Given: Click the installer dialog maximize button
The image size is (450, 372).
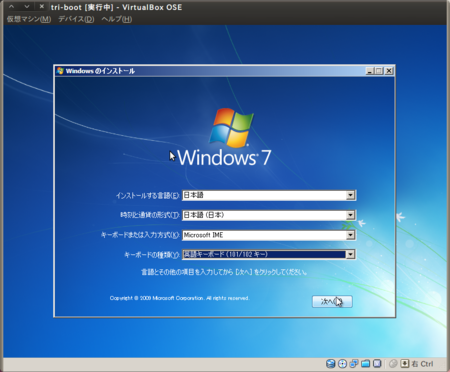Looking at the screenshot, I should pyautogui.click(x=379, y=71).
